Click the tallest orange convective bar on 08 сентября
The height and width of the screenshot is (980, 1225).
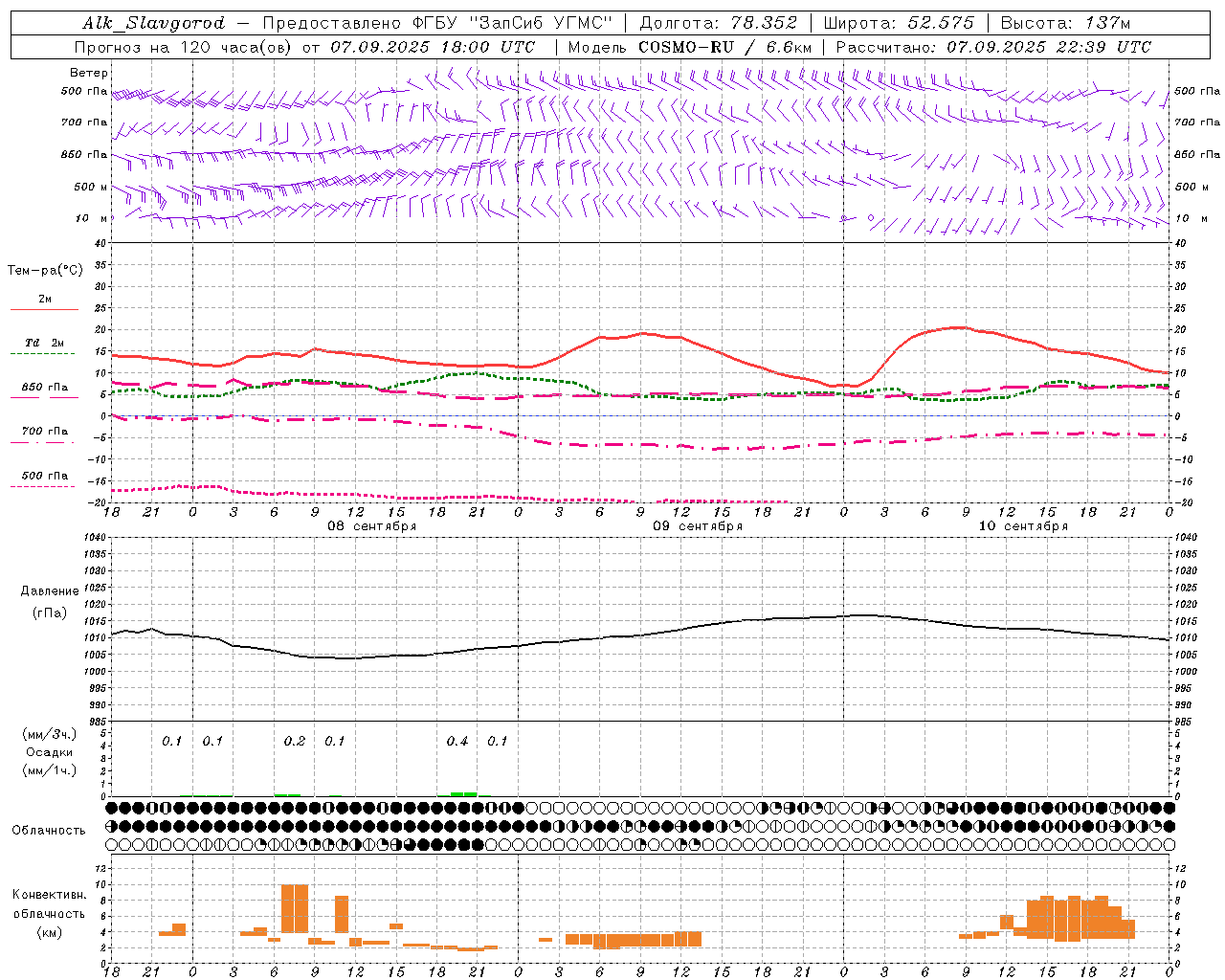(295, 909)
